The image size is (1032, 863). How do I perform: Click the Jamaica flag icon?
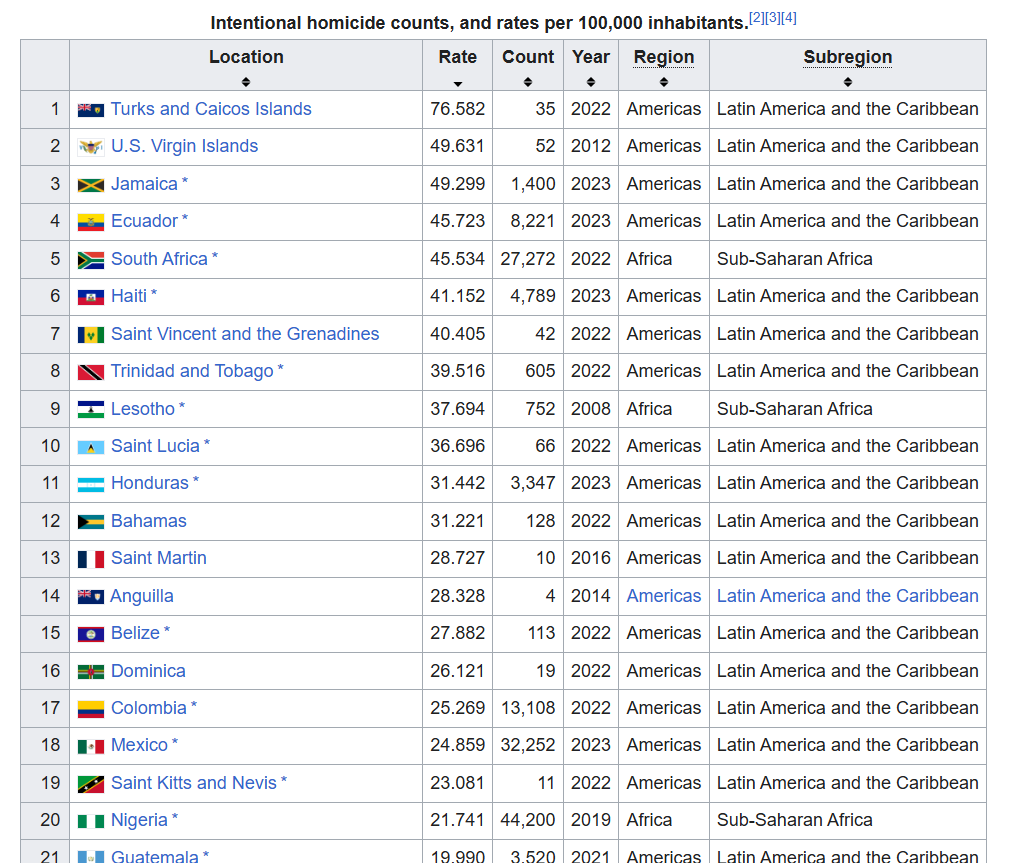coord(90,185)
